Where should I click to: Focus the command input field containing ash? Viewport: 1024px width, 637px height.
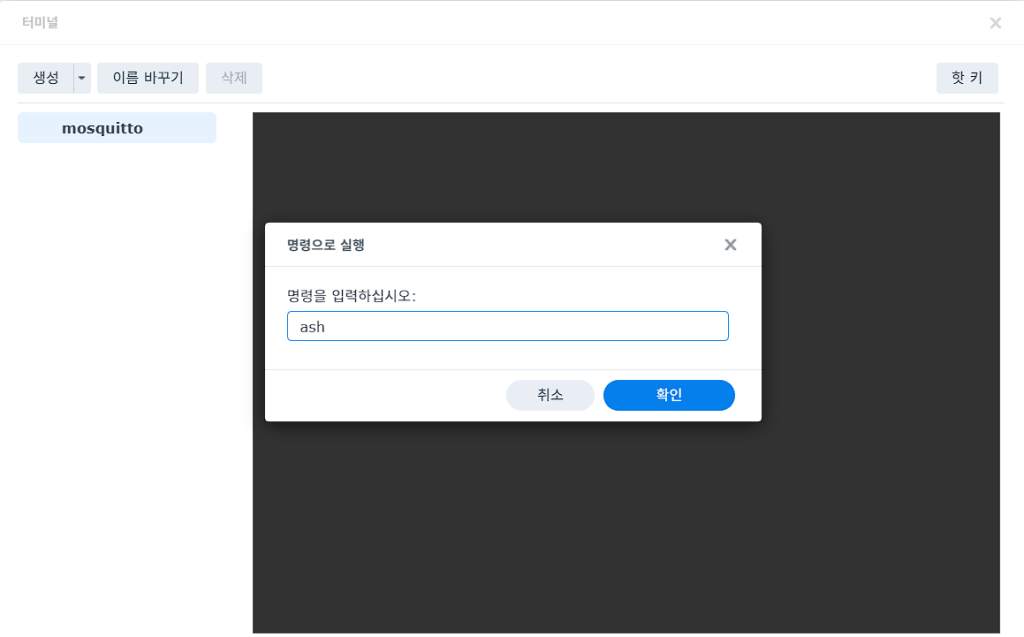point(507,326)
